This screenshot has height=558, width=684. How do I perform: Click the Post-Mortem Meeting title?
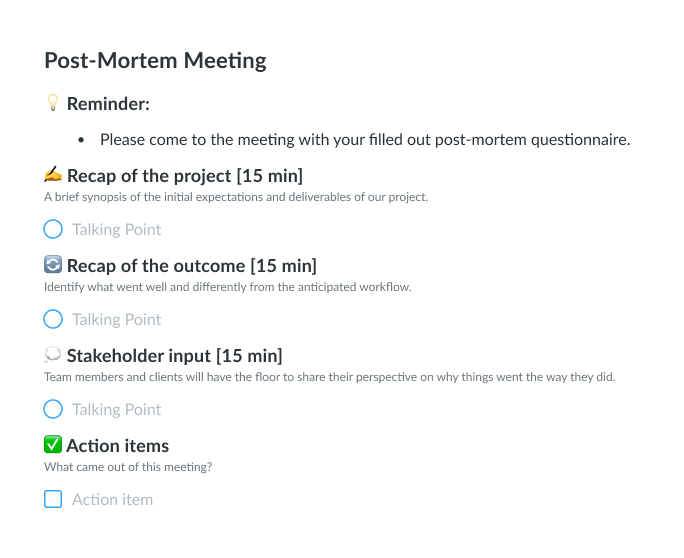pyautogui.click(x=155, y=60)
